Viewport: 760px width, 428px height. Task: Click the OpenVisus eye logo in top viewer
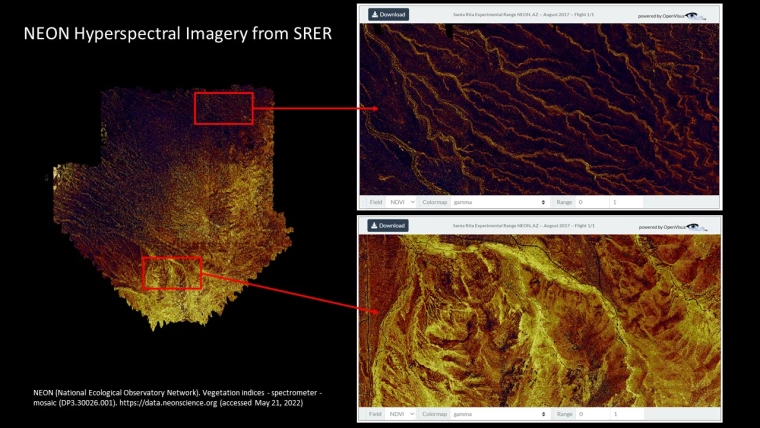point(693,16)
